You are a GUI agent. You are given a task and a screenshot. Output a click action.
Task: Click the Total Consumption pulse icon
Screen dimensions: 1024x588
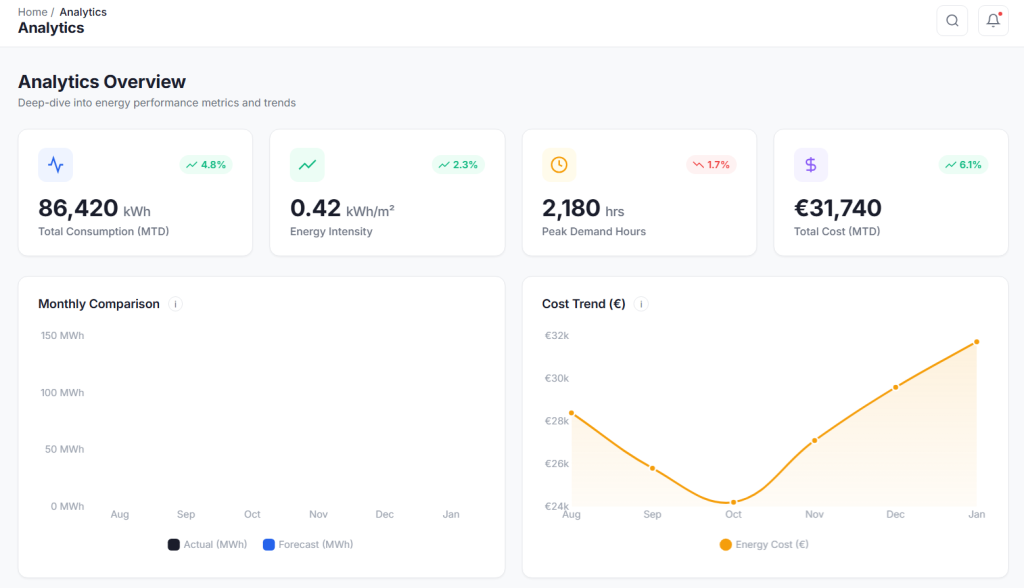pyautogui.click(x=55, y=165)
